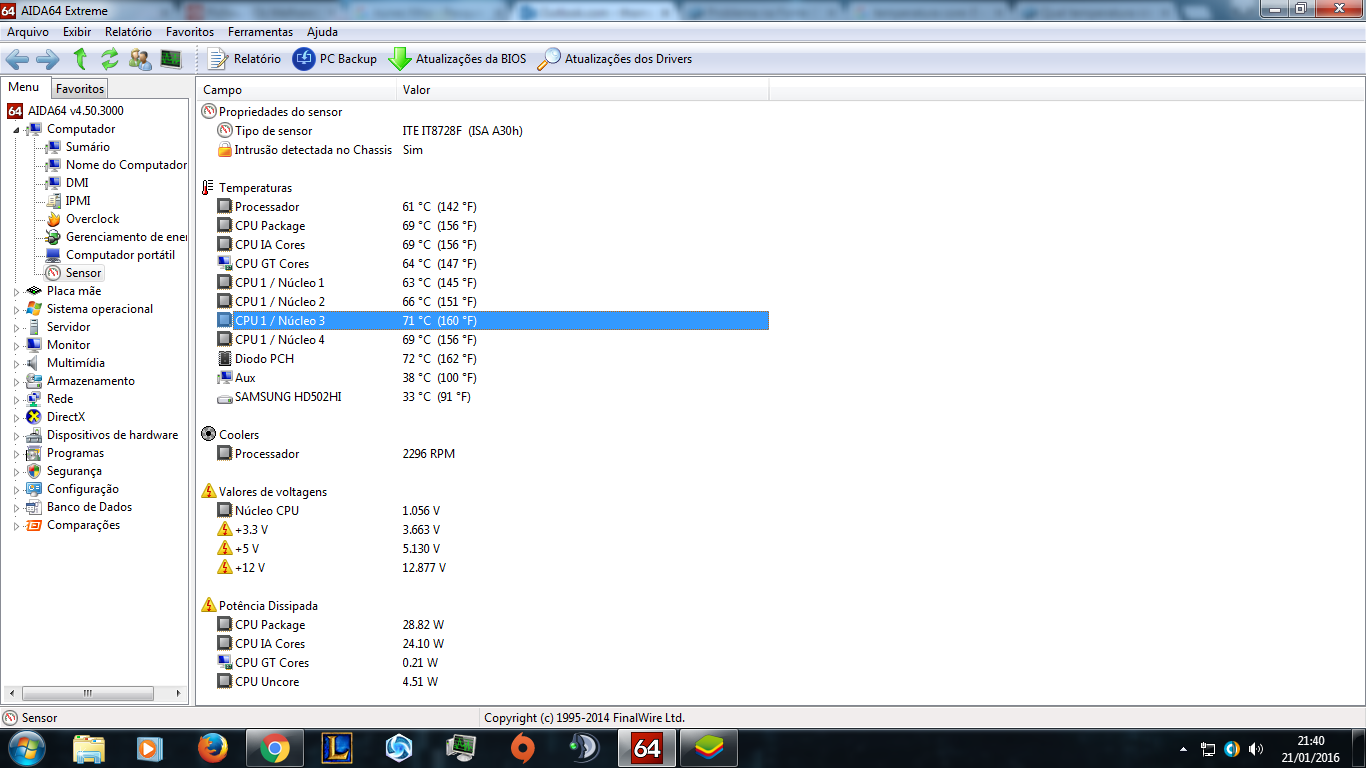Click the green Refresh arrows icon

(110, 59)
